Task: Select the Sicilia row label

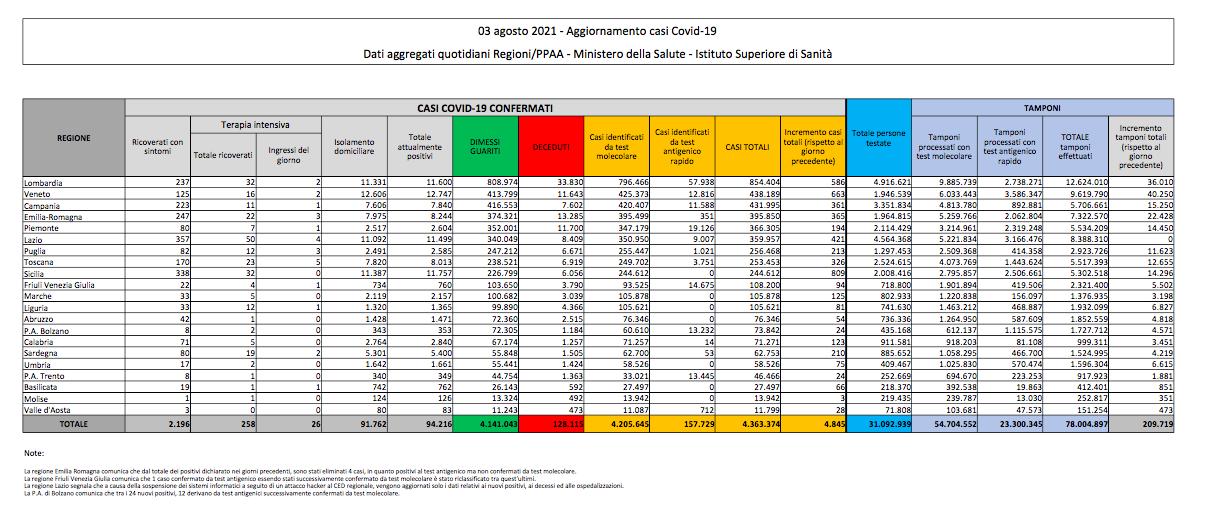Action: pos(38,274)
